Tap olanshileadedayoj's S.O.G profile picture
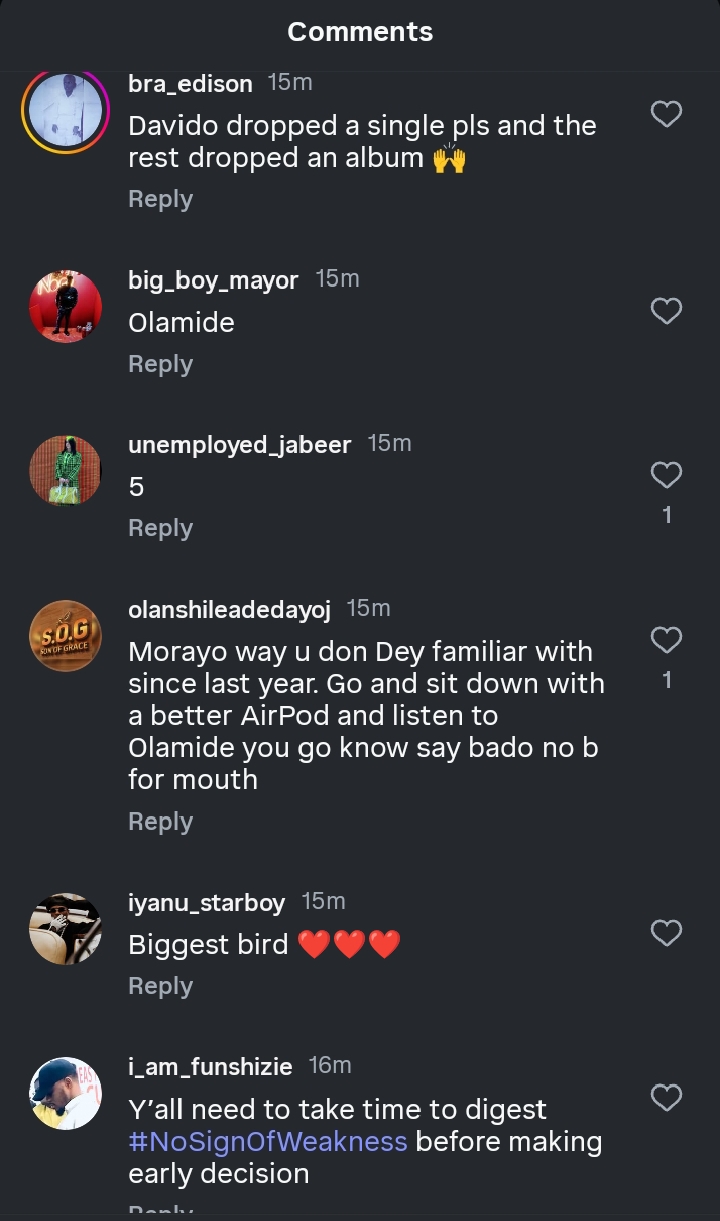720x1221 pixels. click(x=65, y=636)
